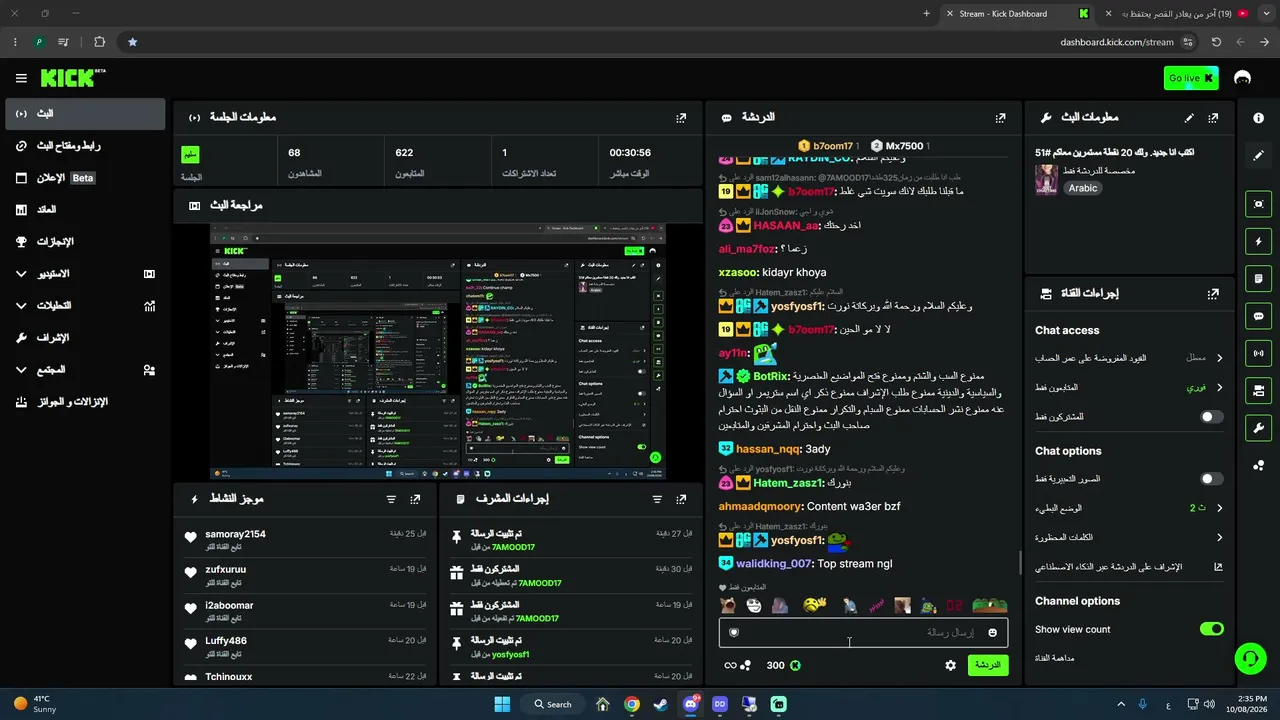Click the chat panel scrollbar
1280x720 pixels.
coord(1020,562)
